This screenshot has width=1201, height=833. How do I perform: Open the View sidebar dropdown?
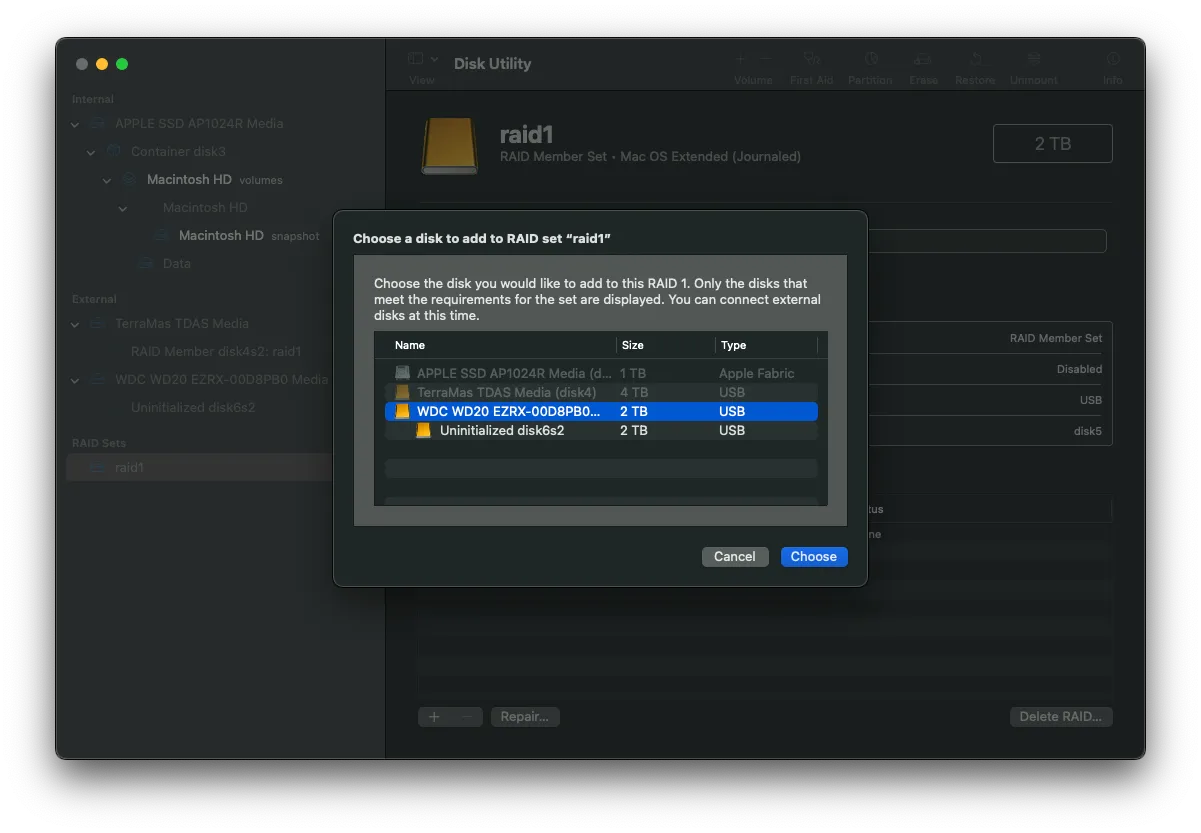(x=423, y=60)
